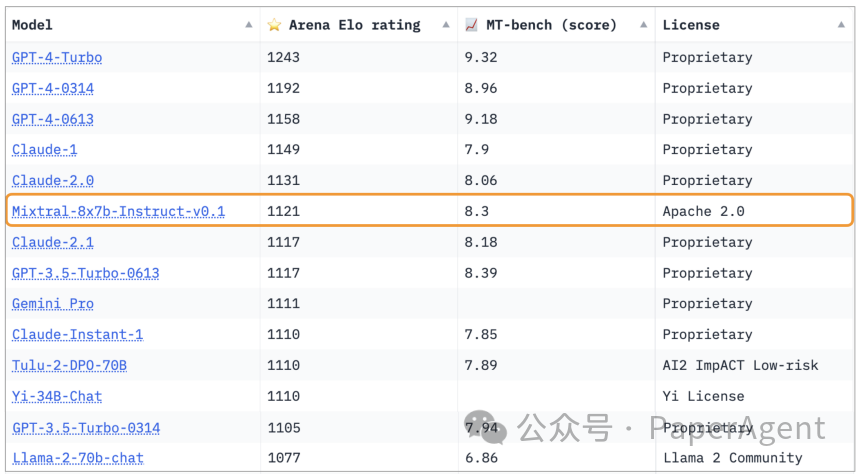Select the MT-bench score 8.3
This screenshot has height=474, width=862.
[x=477, y=211]
